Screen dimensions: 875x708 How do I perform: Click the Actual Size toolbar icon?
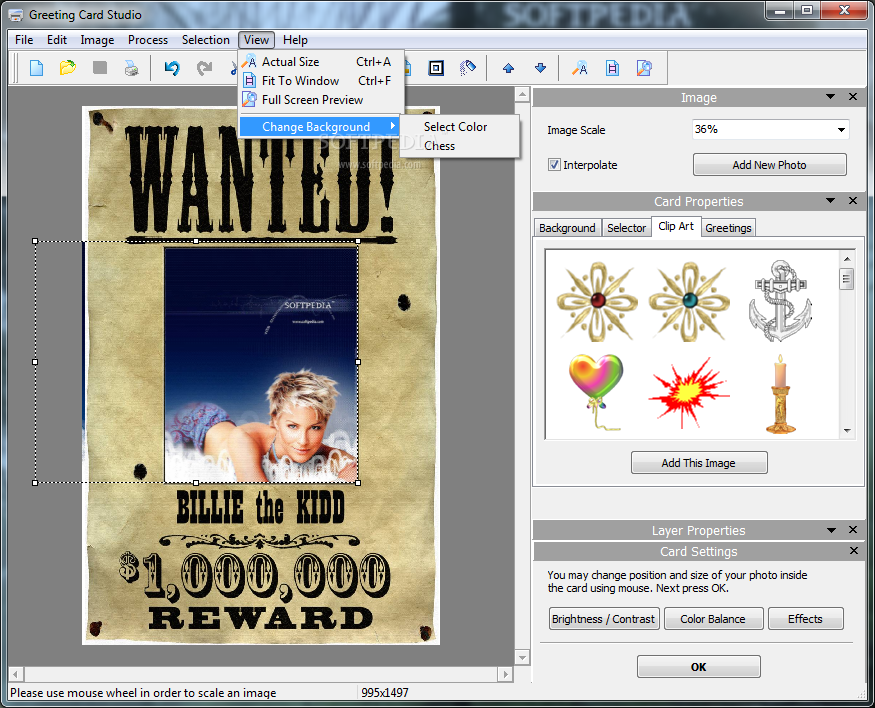tap(580, 68)
